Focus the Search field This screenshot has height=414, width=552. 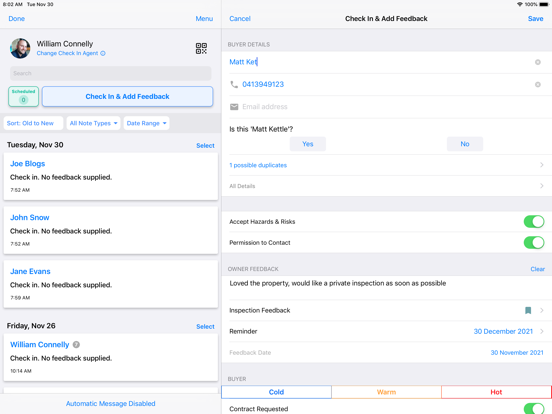111,73
